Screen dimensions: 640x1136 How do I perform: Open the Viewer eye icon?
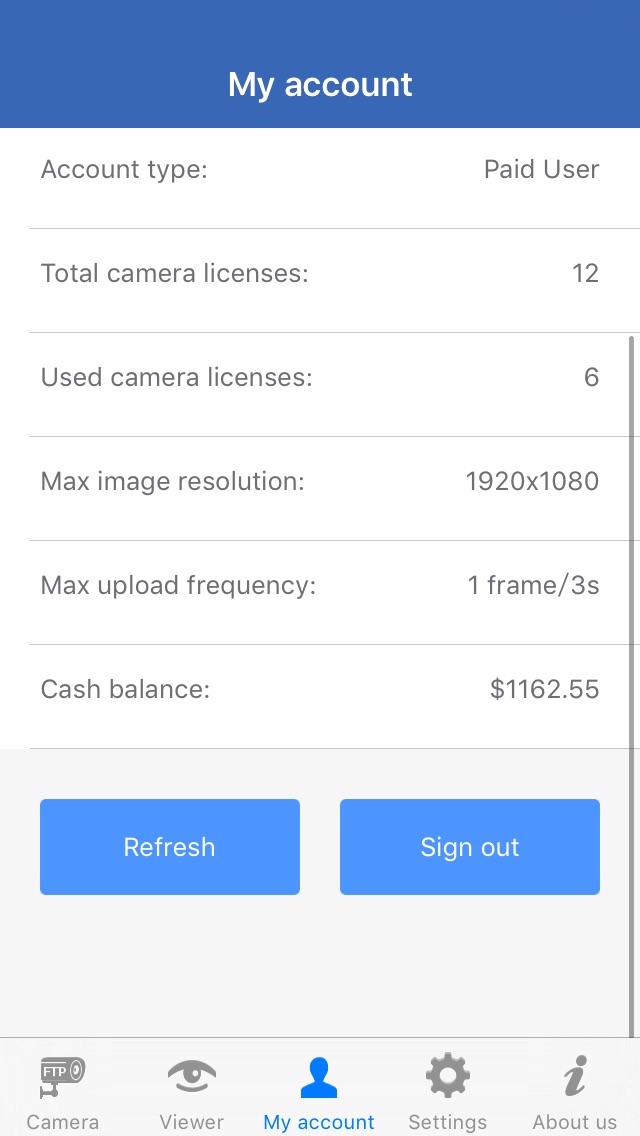191,1077
